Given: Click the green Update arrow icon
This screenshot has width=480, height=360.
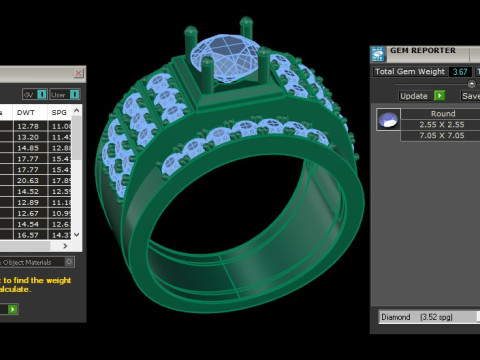Looking at the screenshot, I should point(440,96).
